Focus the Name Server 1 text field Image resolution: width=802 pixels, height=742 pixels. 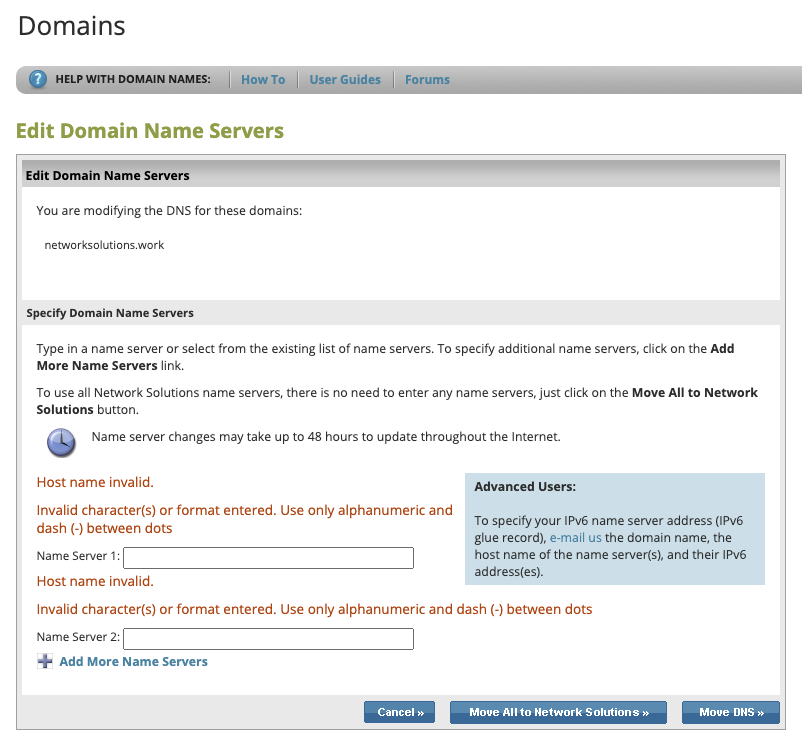[x=268, y=558]
